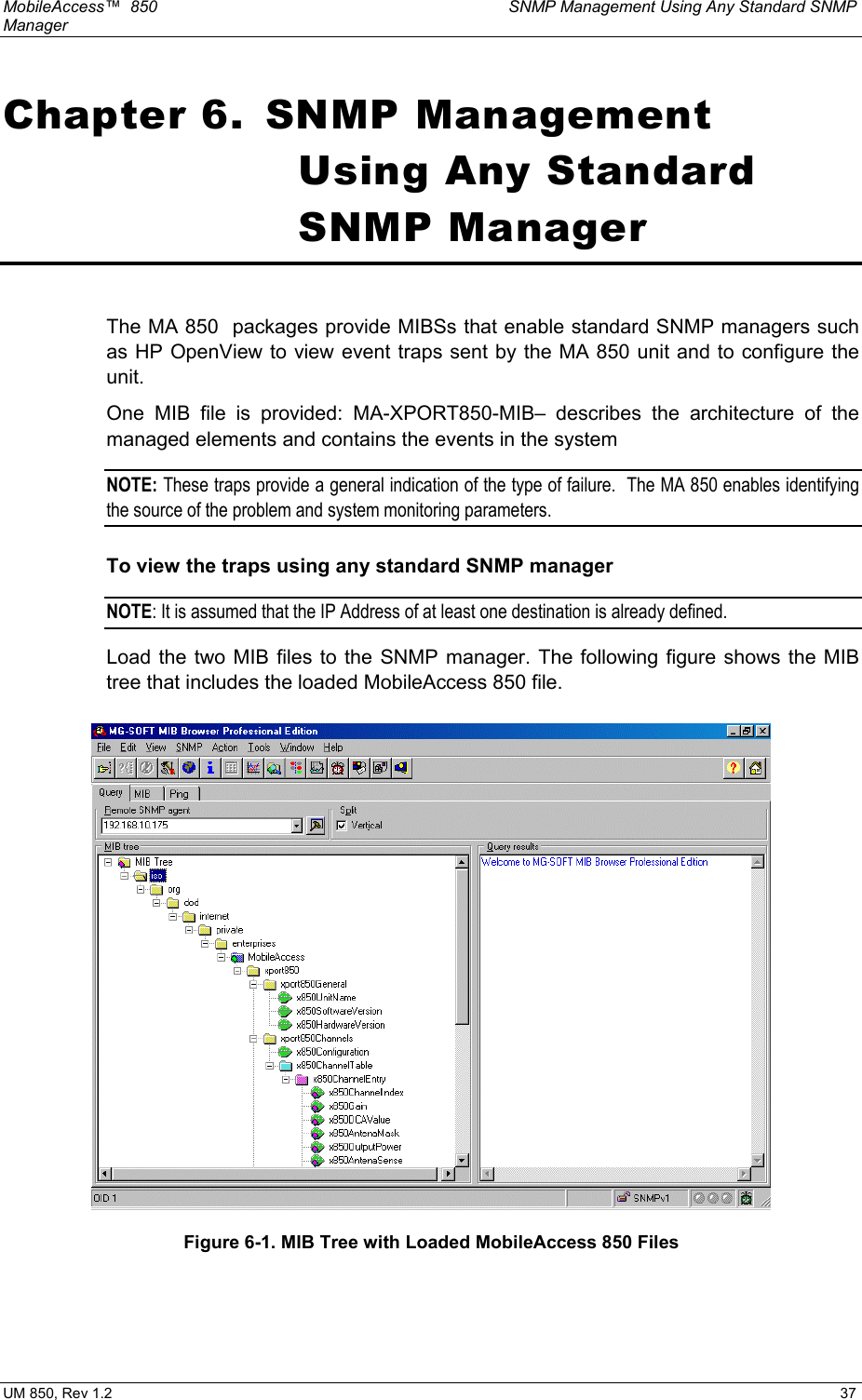Select the private tree node
862x1400 pixels.
pyautogui.click(x=230, y=930)
